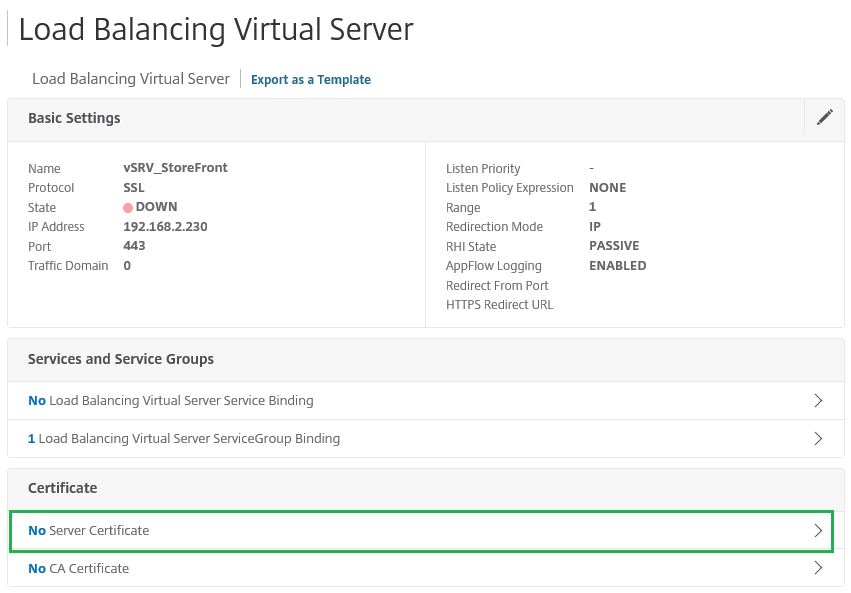
Task: Open Export as a Template
Action: (310, 79)
